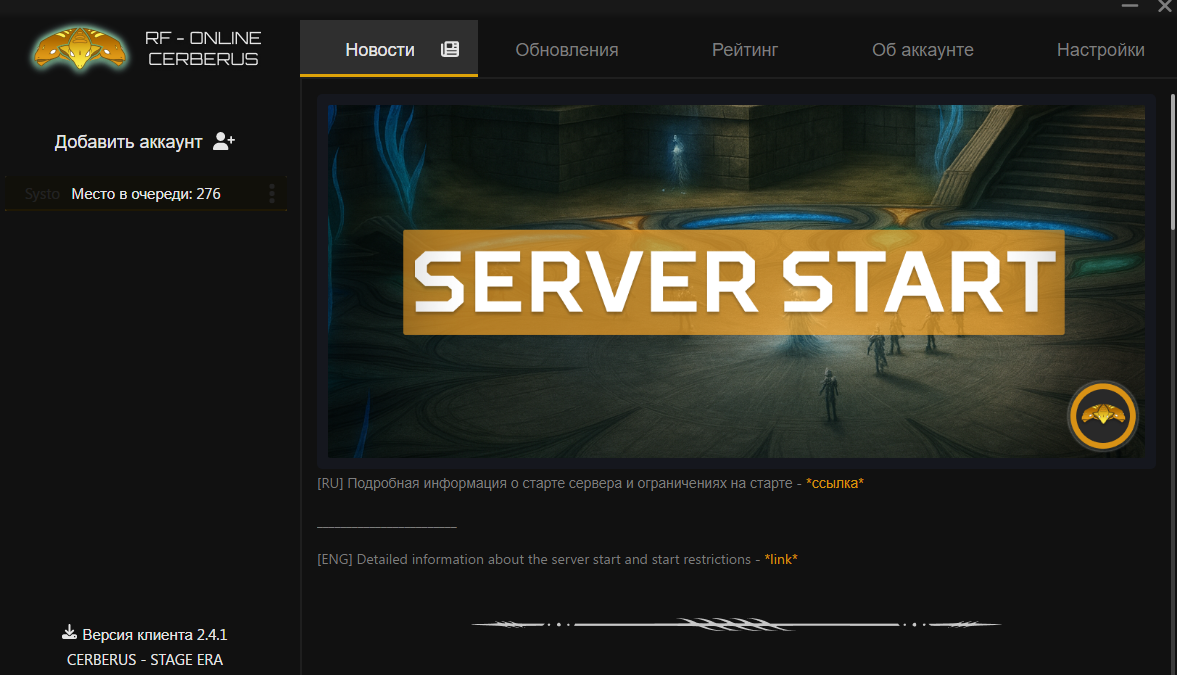Follow the *link* hyperlink in the English news text
1177x675 pixels.
tap(781, 559)
